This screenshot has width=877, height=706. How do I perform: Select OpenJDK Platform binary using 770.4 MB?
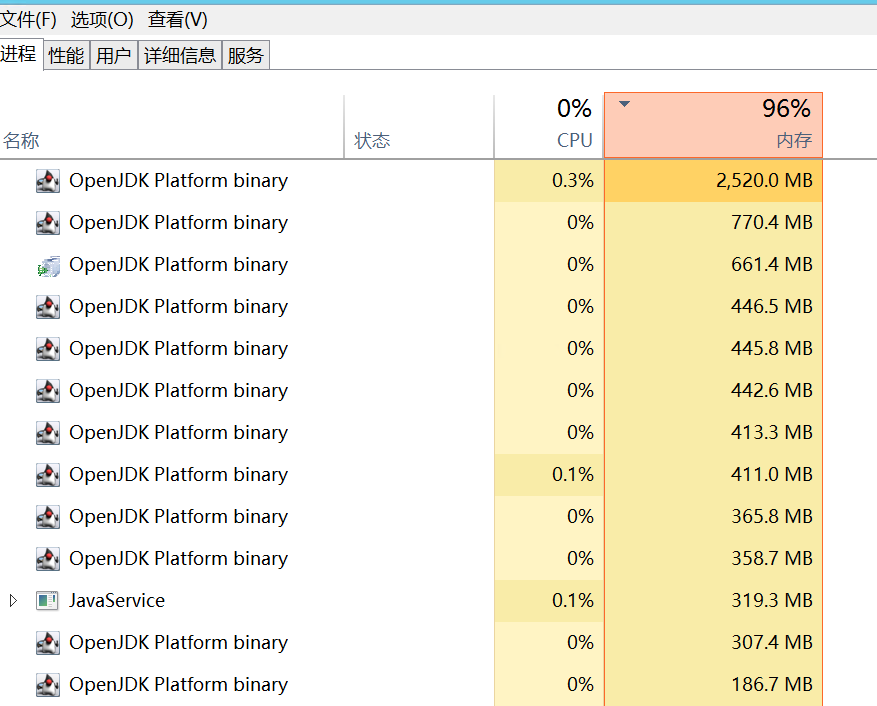pyautogui.click(x=178, y=223)
